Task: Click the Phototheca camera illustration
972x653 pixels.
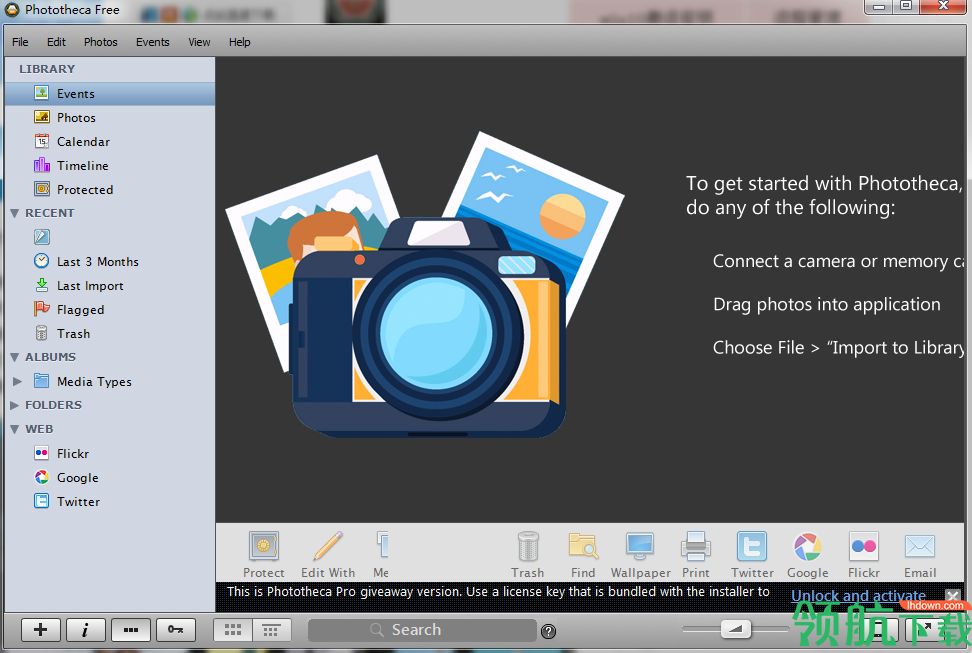Action: 425,285
